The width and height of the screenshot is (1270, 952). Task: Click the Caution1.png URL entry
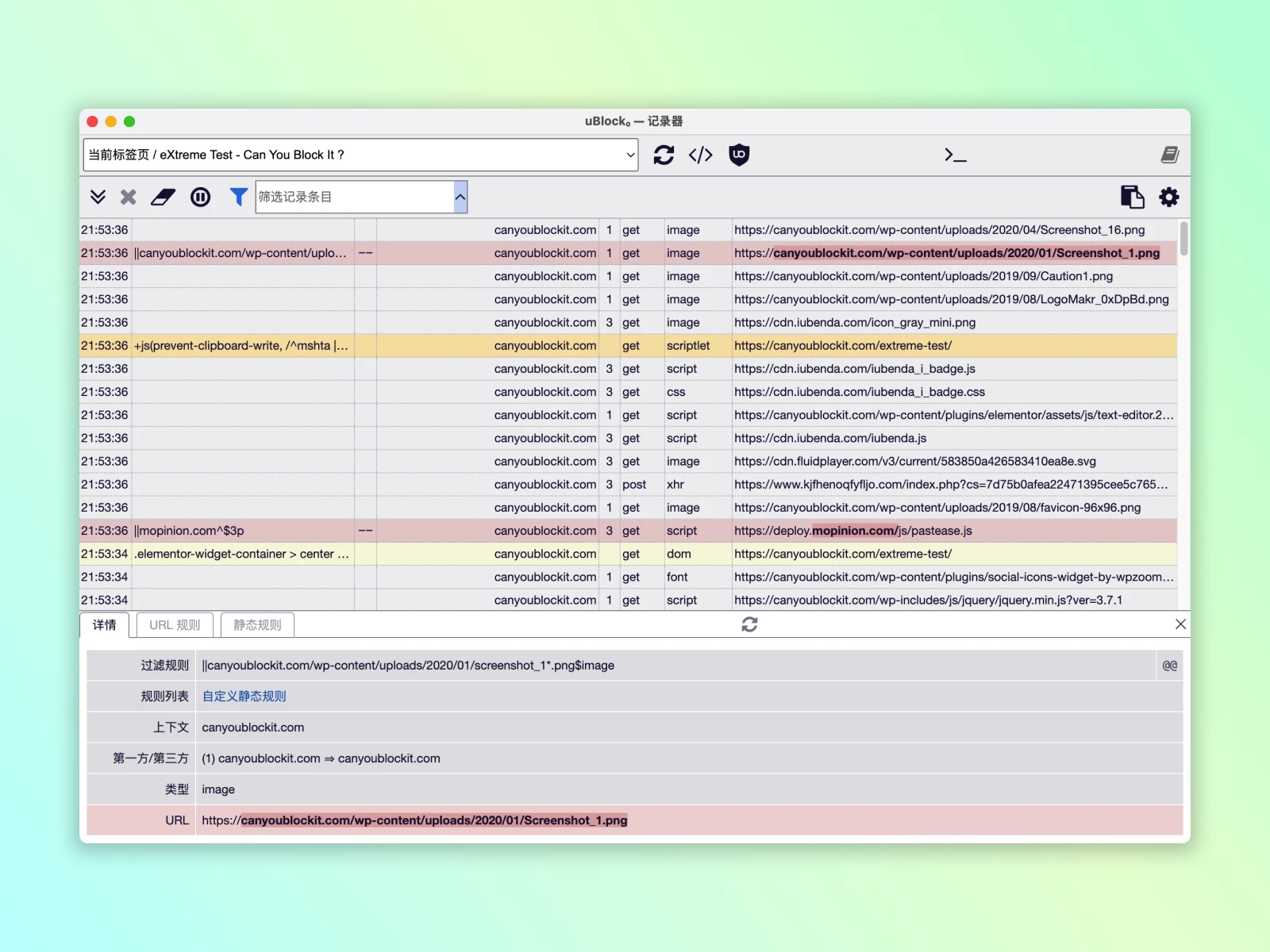pyautogui.click(x=923, y=276)
